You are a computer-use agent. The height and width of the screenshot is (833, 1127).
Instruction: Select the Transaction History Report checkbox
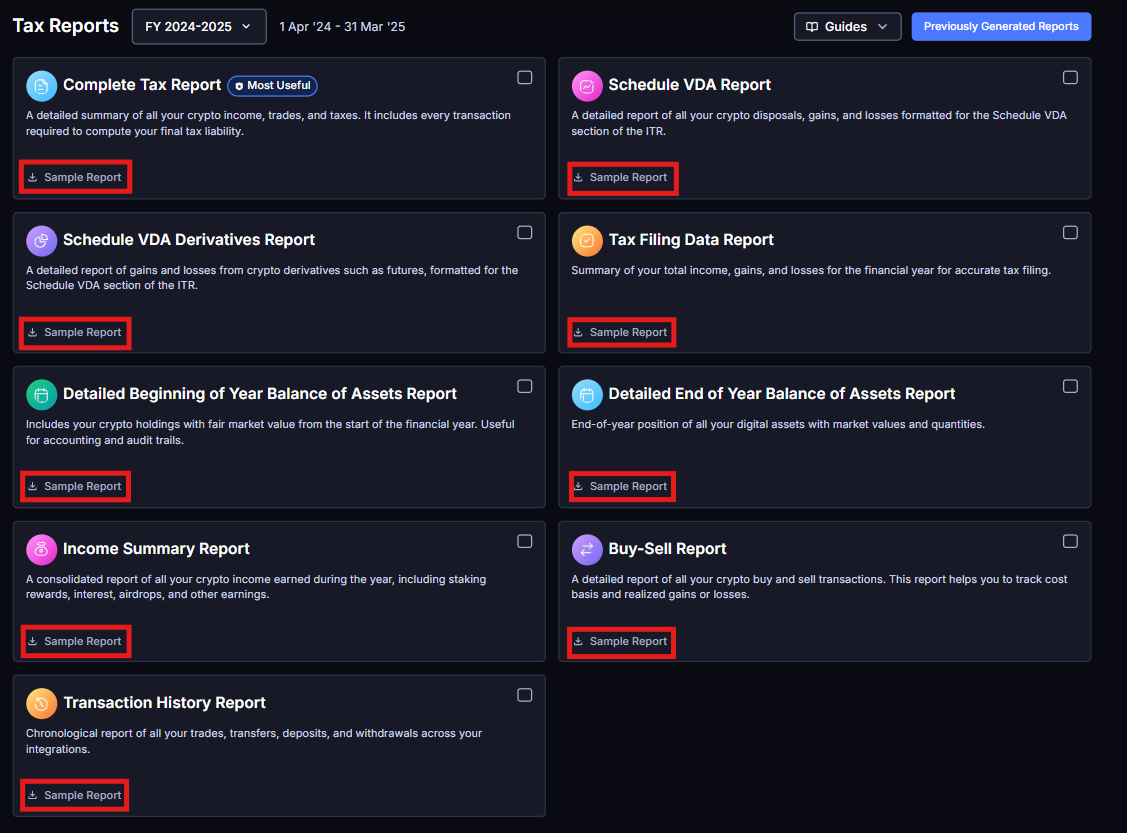tap(525, 695)
